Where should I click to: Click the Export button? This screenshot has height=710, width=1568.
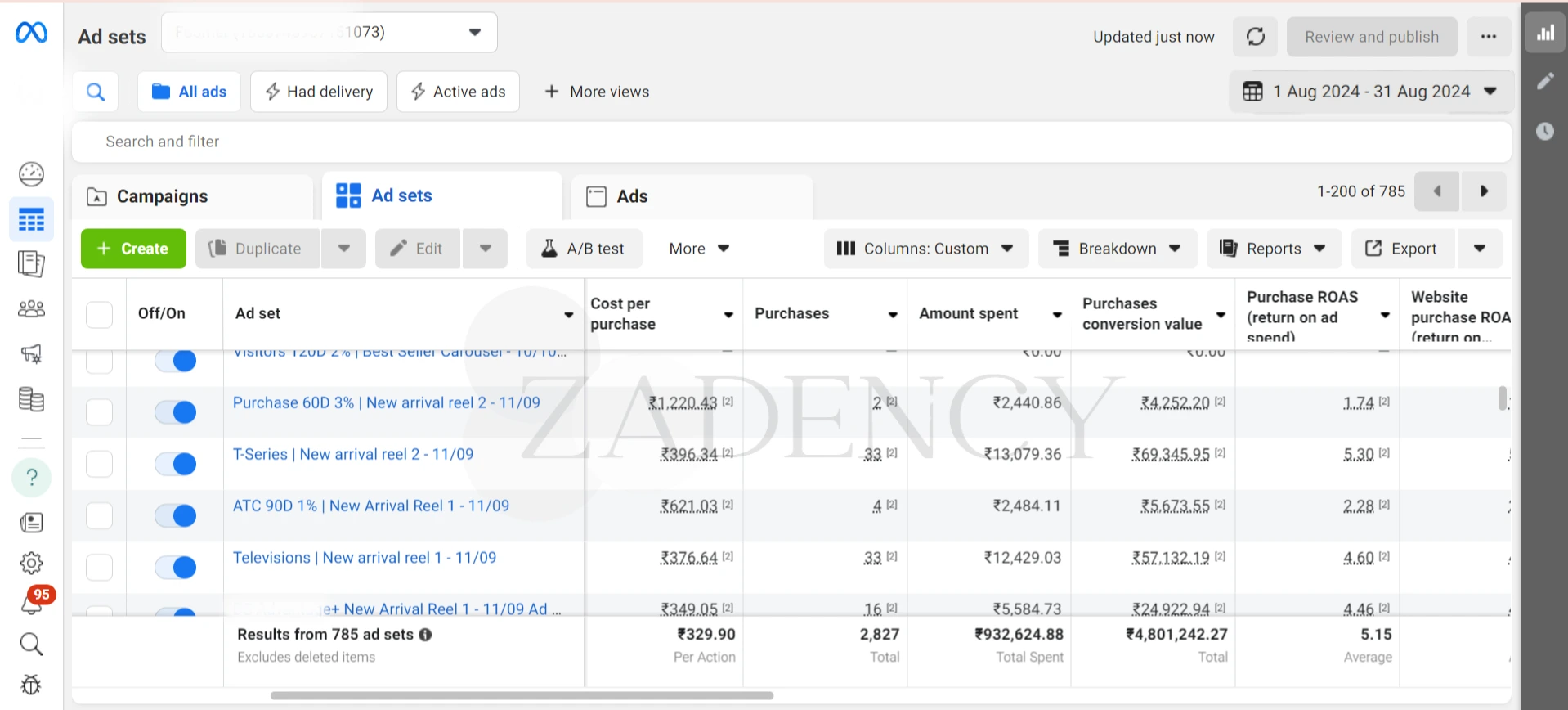click(1403, 249)
